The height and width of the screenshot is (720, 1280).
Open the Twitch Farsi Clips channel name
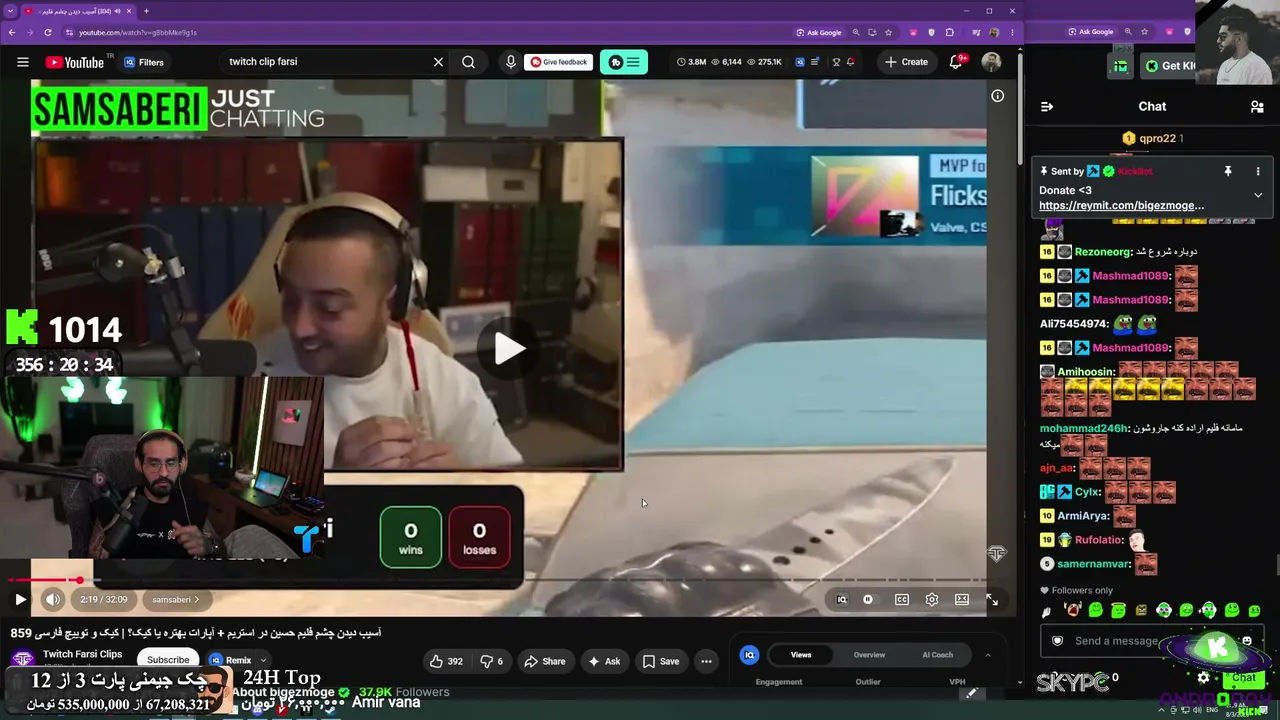click(82, 654)
